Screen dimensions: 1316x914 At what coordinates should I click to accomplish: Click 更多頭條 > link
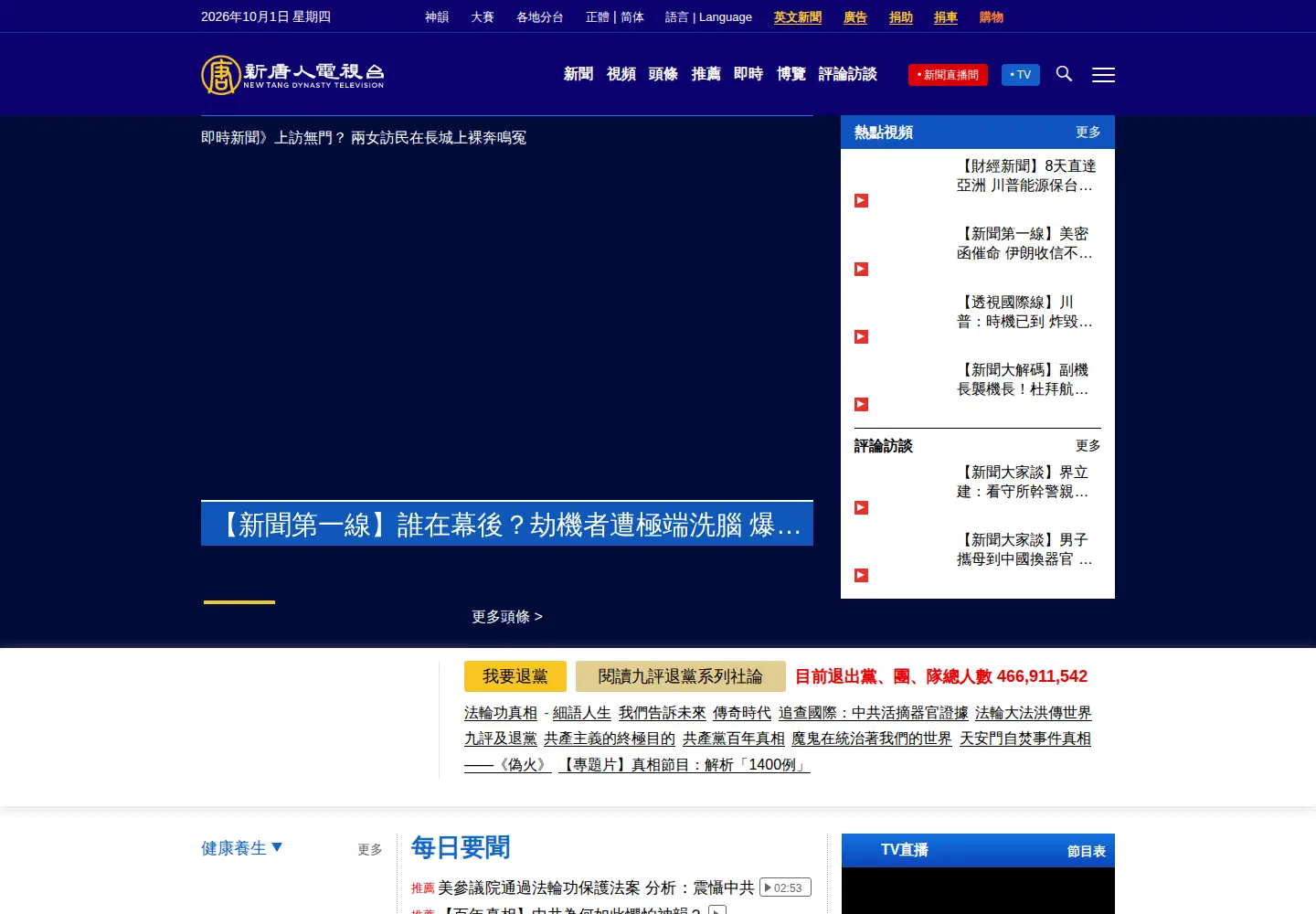coord(507,616)
